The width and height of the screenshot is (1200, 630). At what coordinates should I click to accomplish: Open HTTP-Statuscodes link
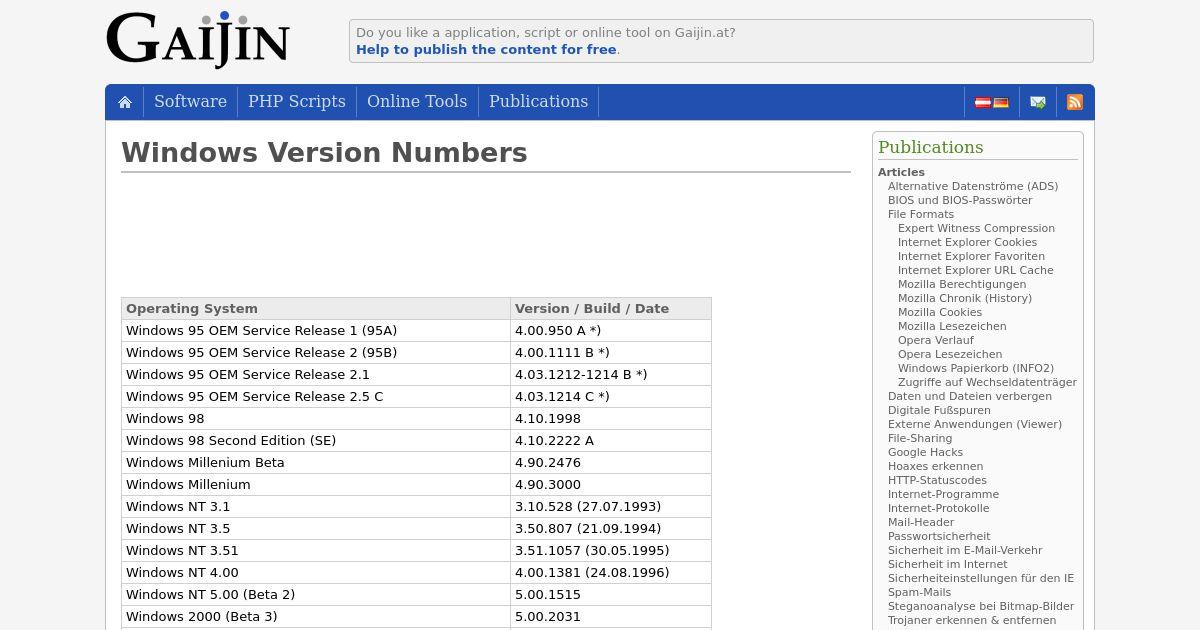[937, 480]
